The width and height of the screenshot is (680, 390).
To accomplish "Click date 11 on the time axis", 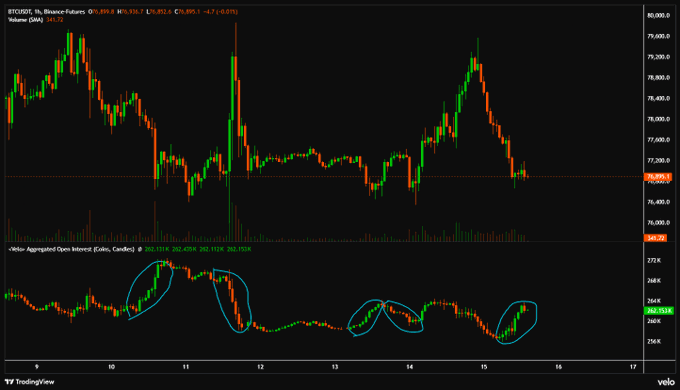I will pos(186,367).
